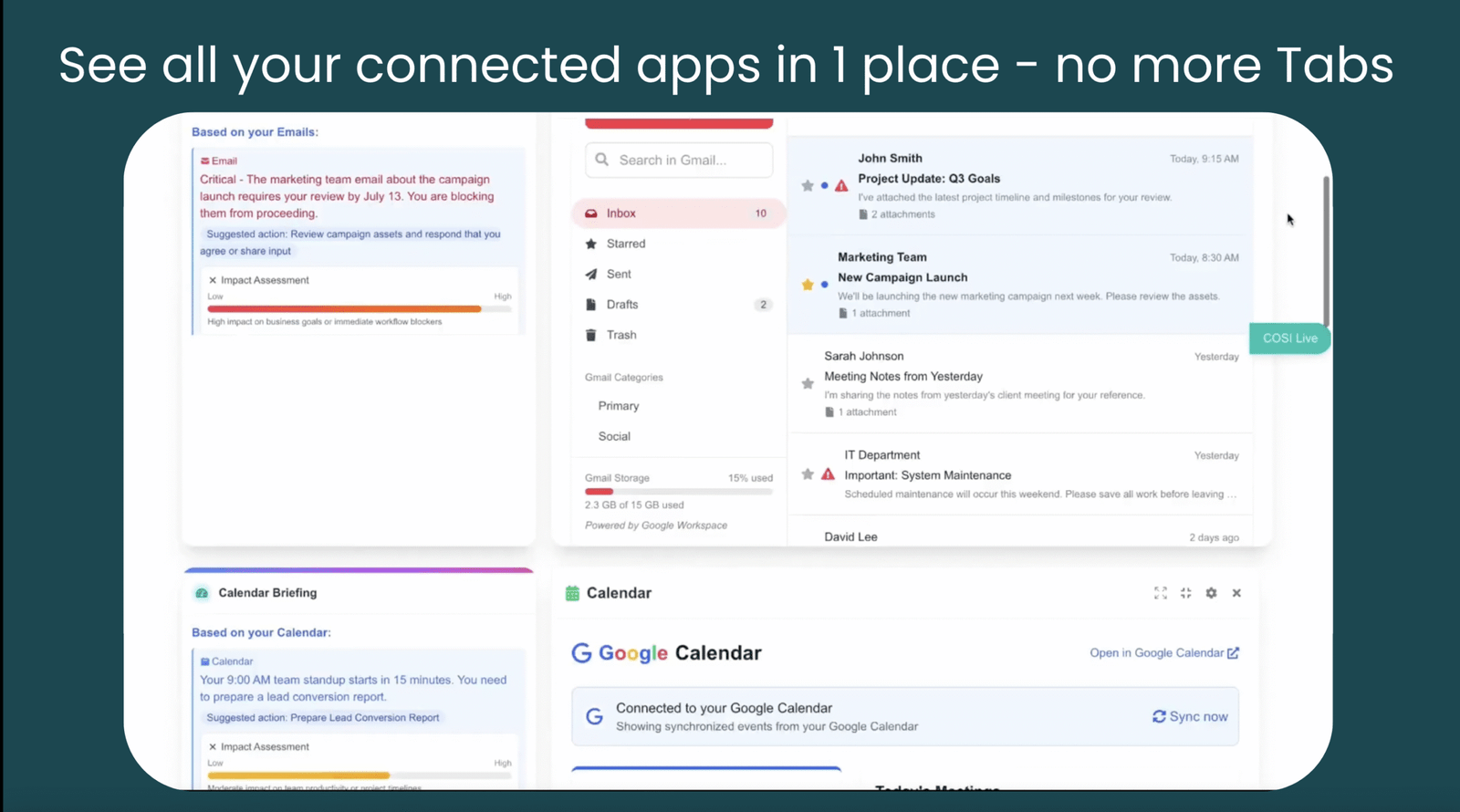Screen dimensions: 1460x812
Task: Click the 1 attachment label on Sarah Johnson email
Action: coord(860,412)
